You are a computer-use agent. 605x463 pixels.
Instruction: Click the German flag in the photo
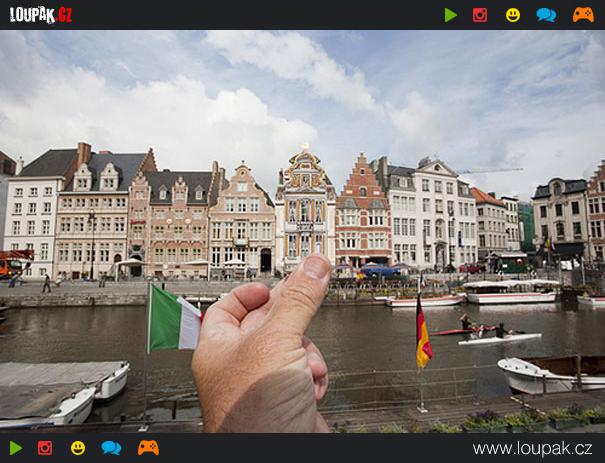pos(423,335)
